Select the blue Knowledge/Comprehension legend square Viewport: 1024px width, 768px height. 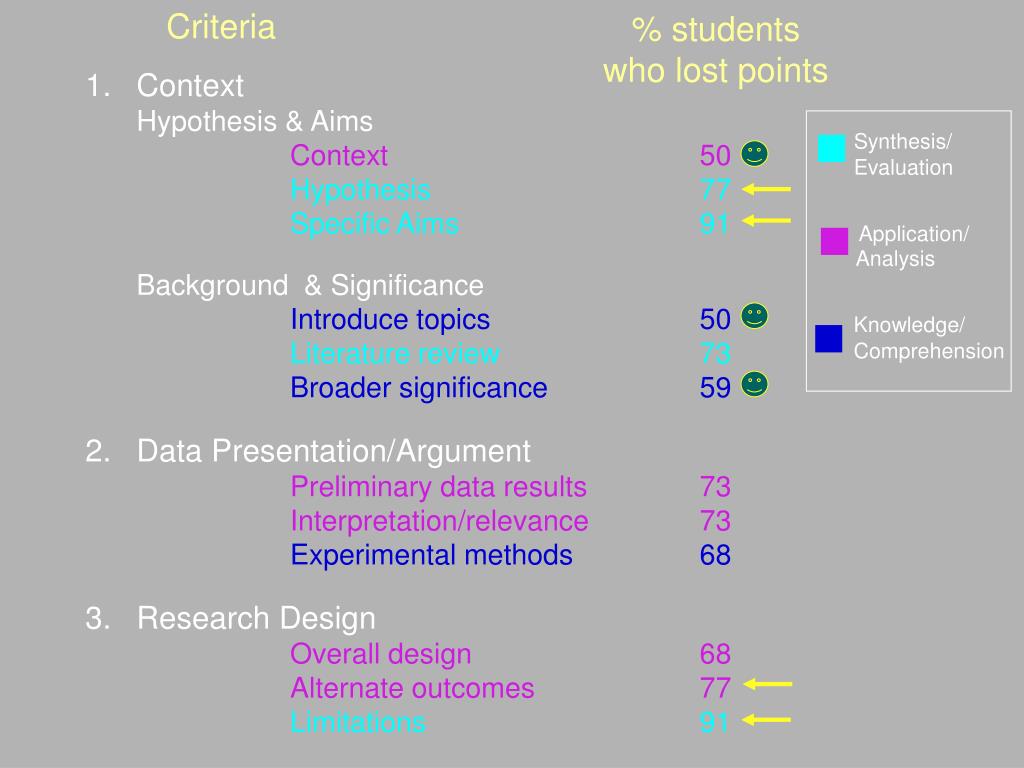point(829,338)
